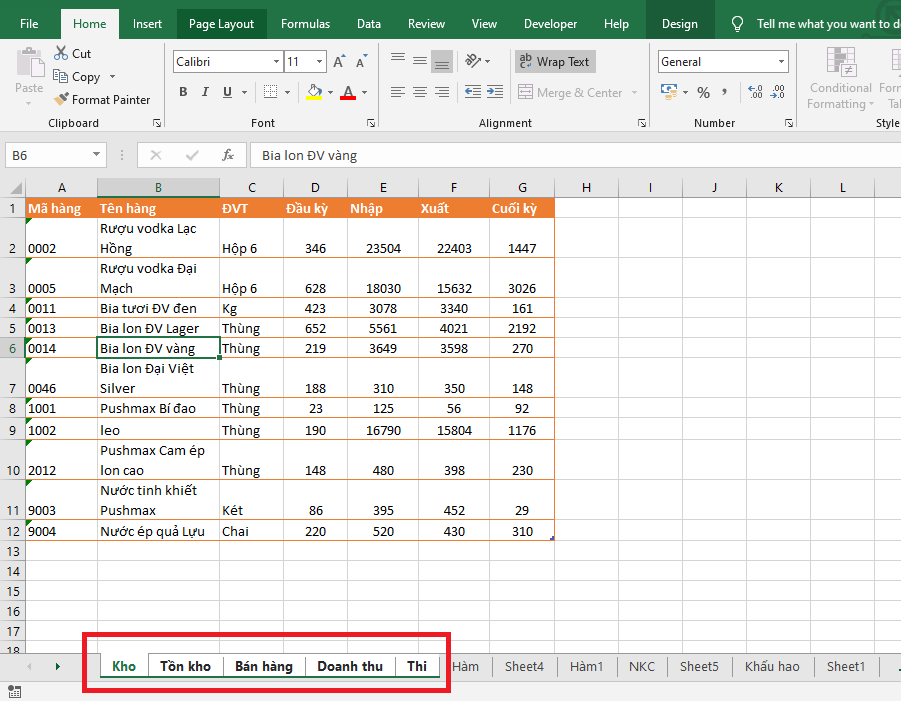Apply center horizontal alignment
This screenshot has width=901, height=701.
click(419, 93)
